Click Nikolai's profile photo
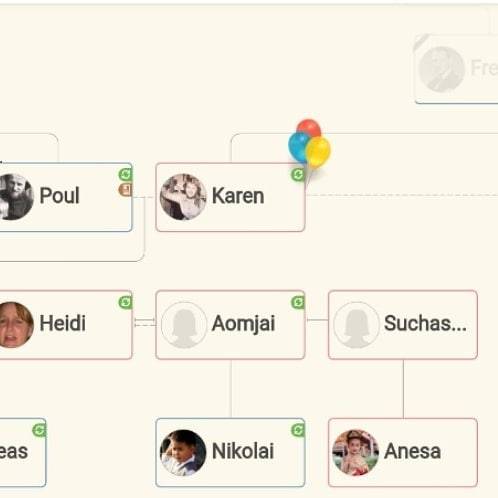 pos(183,452)
